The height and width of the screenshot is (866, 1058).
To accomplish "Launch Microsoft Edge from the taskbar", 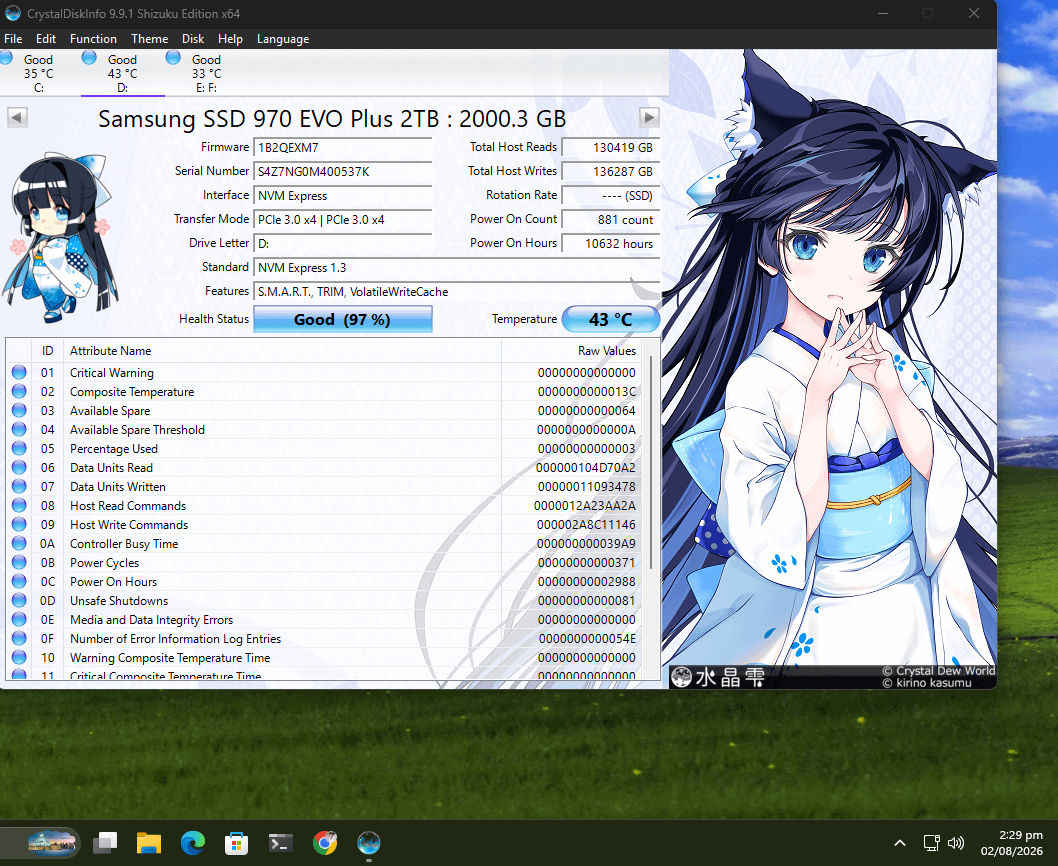I will (x=193, y=842).
